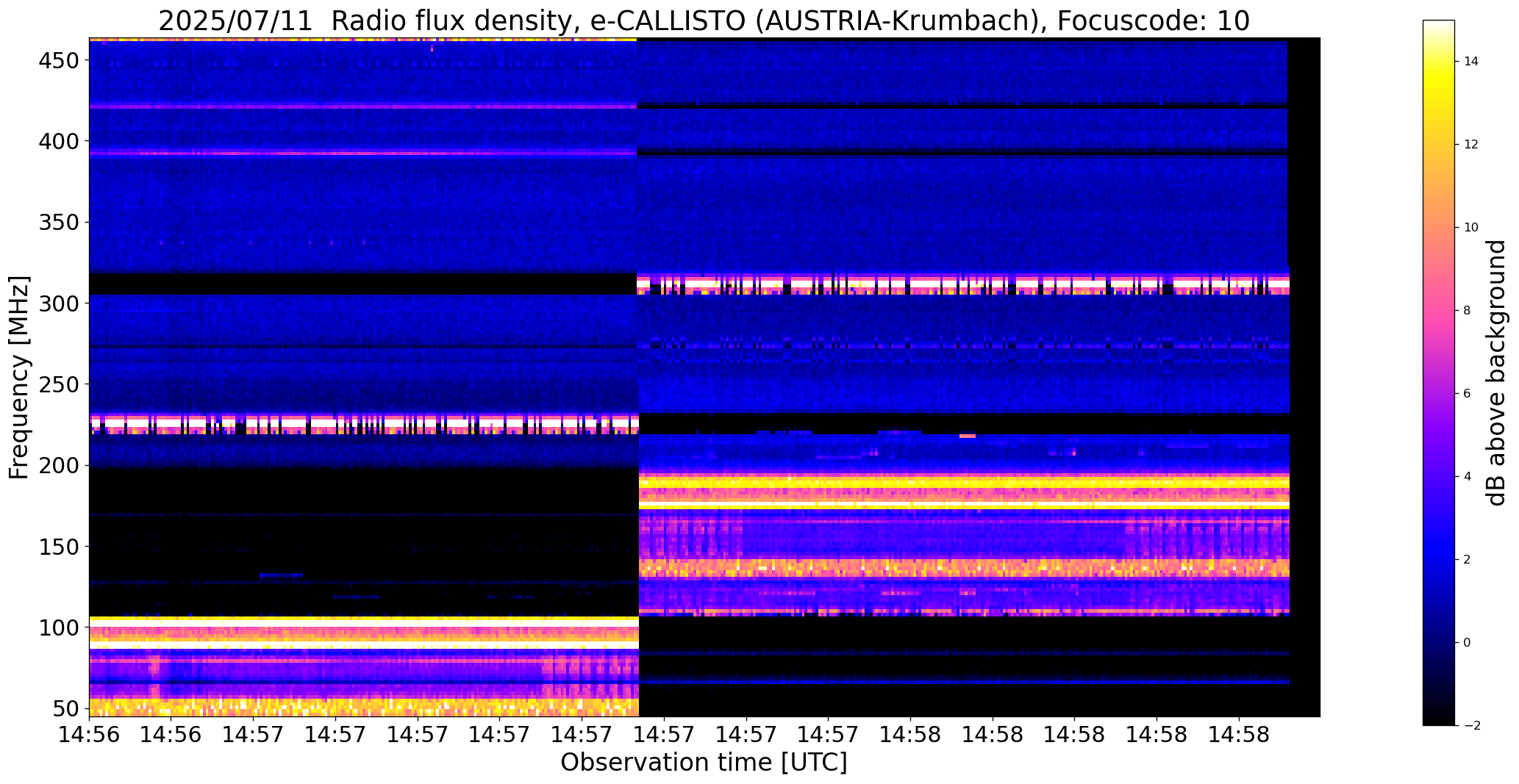This screenshot has width=1519, height=784.
Task: Click the 50 tick on frequency axis
Action: coord(66,708)
